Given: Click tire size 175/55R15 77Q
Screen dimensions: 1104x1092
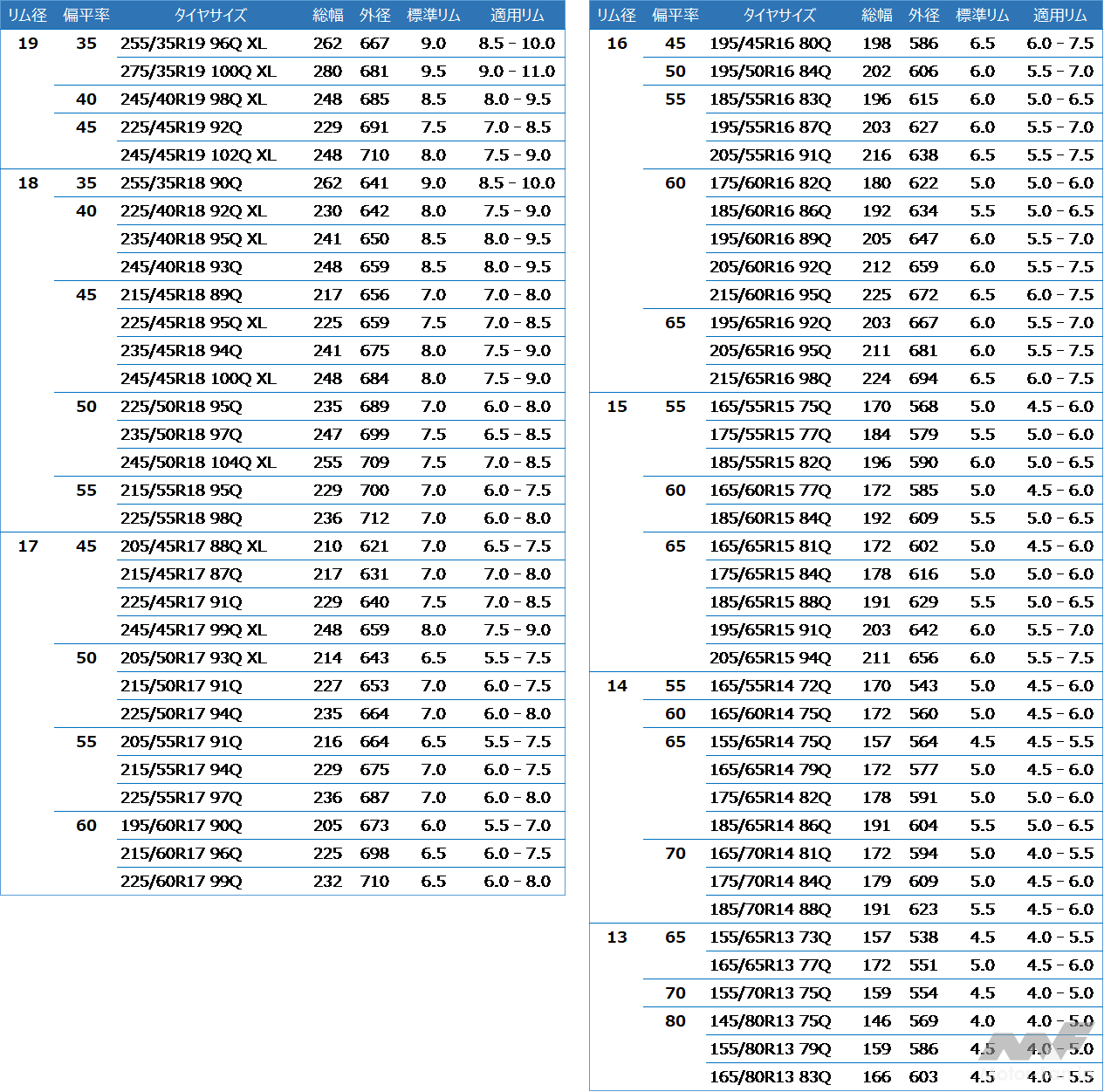Looking at the screenshot, I should (771, 434).
